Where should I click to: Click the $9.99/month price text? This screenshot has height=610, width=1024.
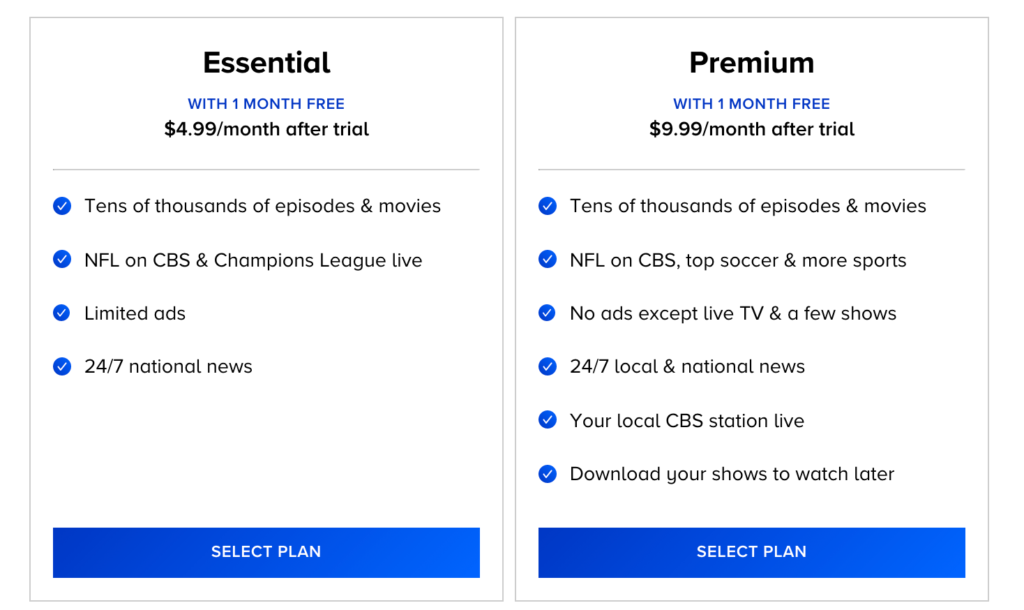click(751, 129)
